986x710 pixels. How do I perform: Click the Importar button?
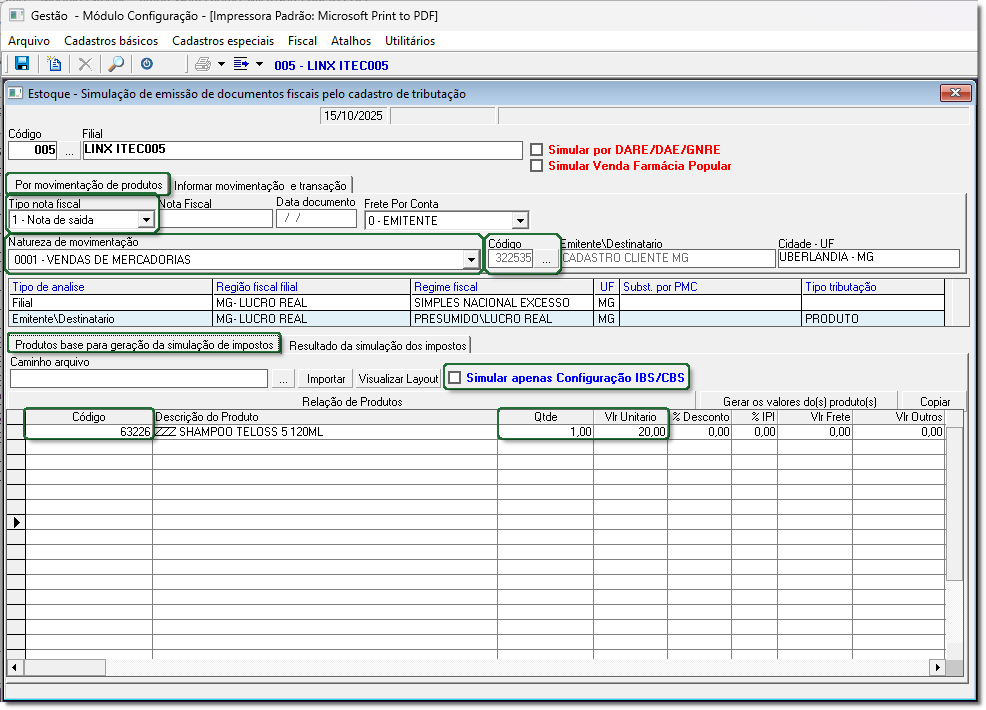326,379
